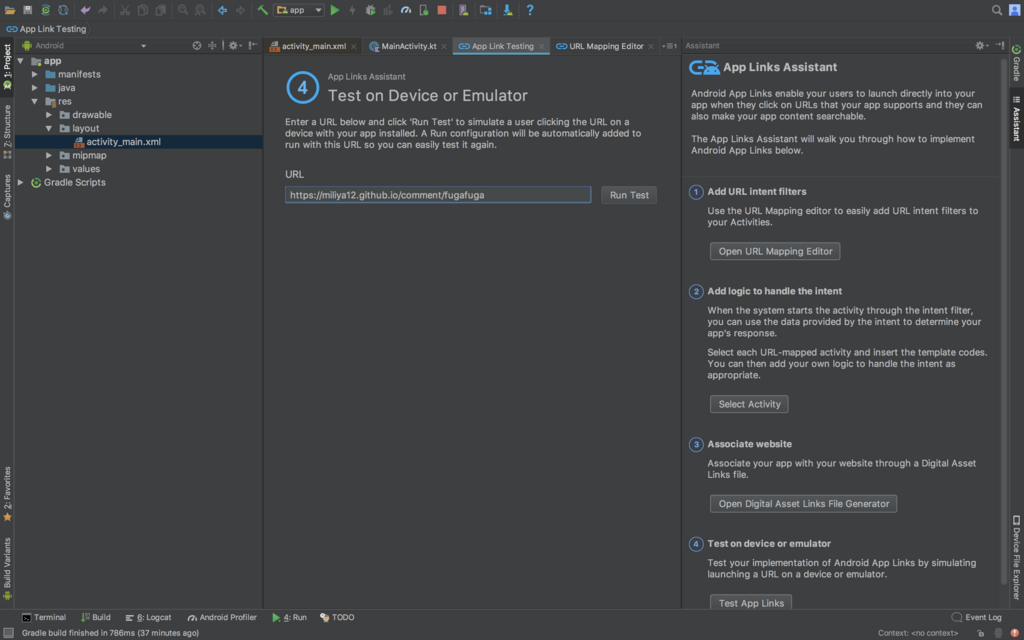Click the Test App Links button
The width and height of the screenshot is (1024, 640).
point(751,602)
